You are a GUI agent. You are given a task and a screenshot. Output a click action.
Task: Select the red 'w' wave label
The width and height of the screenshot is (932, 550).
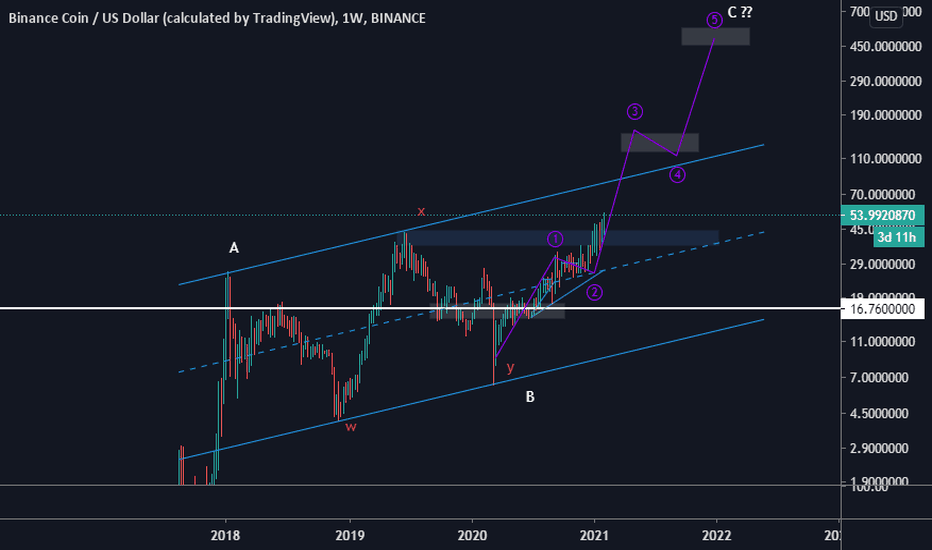click(351, 426)
